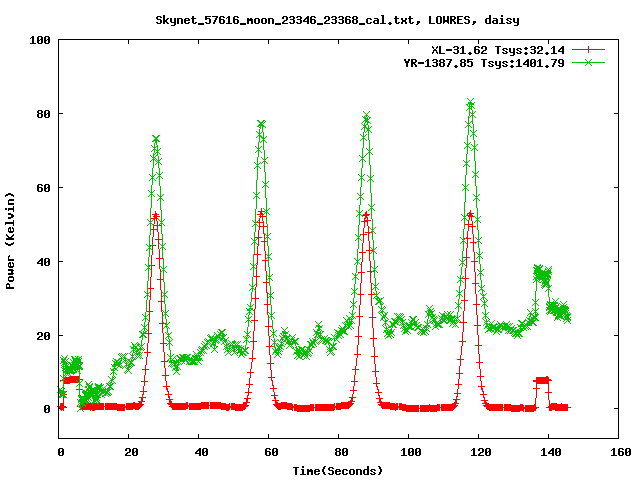Click the tallest green peak near 118 seconds
The width and height of the screenshot is (640, 480).
pos(471,102)
